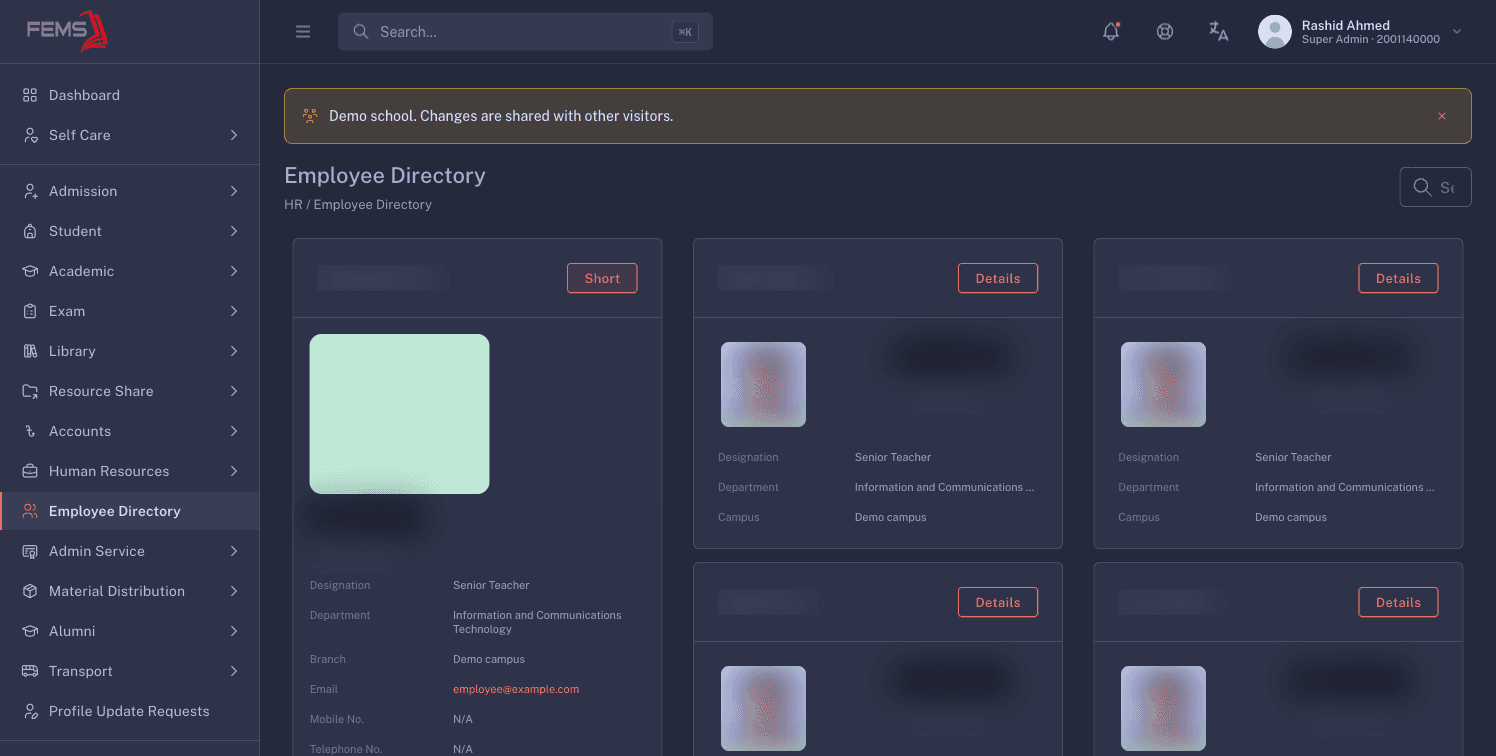Click the Accounts icon in sidebar
This screenshot has width=1496, height=756.
click(x=30, y=431)
